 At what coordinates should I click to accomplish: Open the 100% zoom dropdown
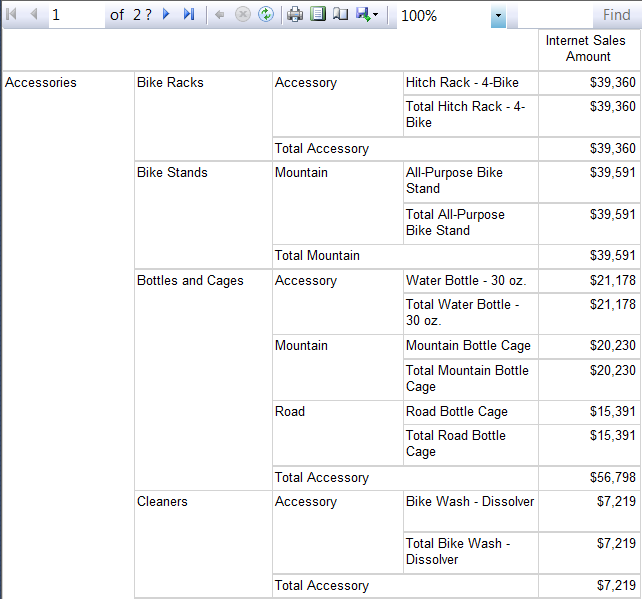pyautogui.click(x=498, y=16)
